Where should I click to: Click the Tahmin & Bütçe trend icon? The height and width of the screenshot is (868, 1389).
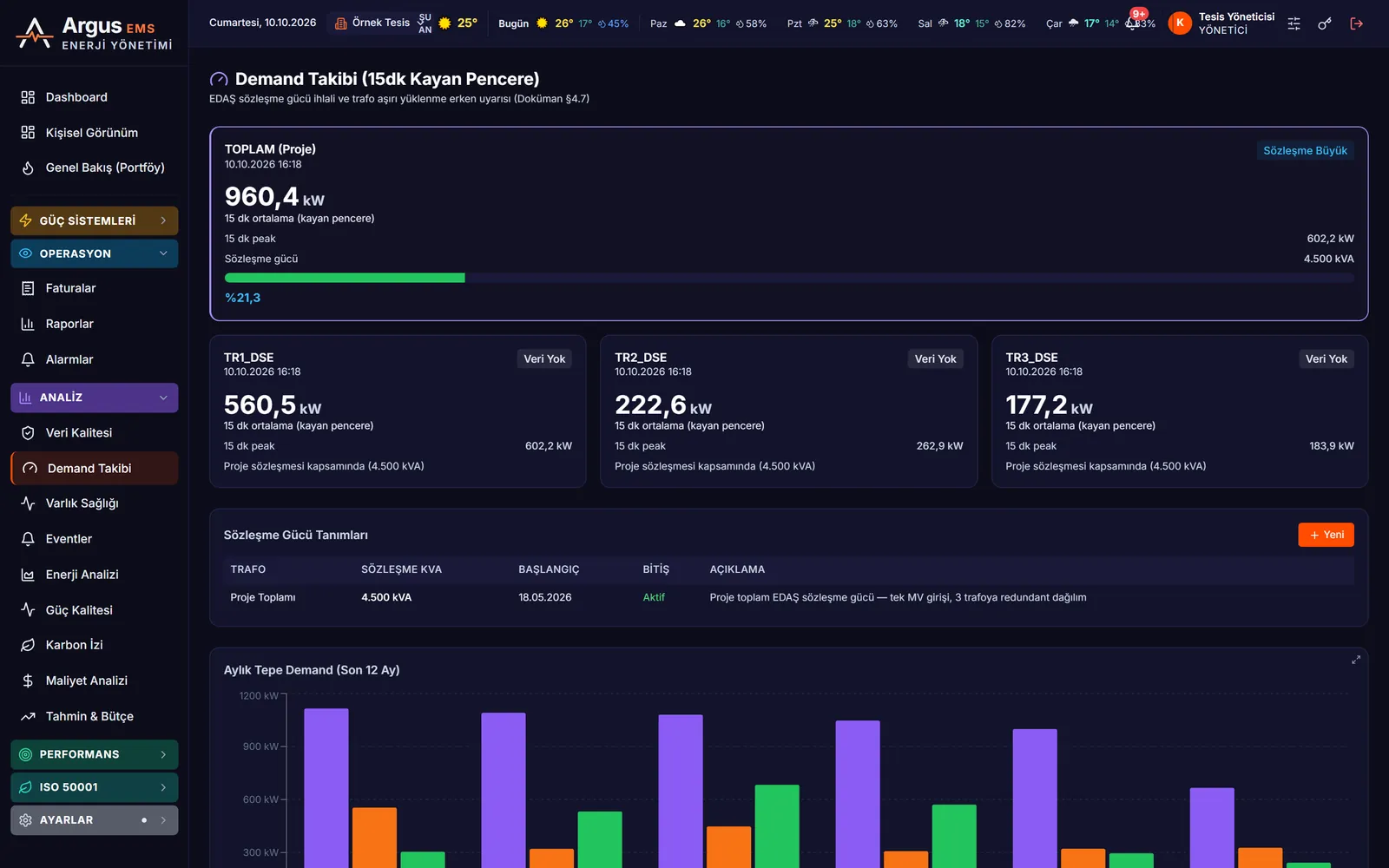click(28, 716)
